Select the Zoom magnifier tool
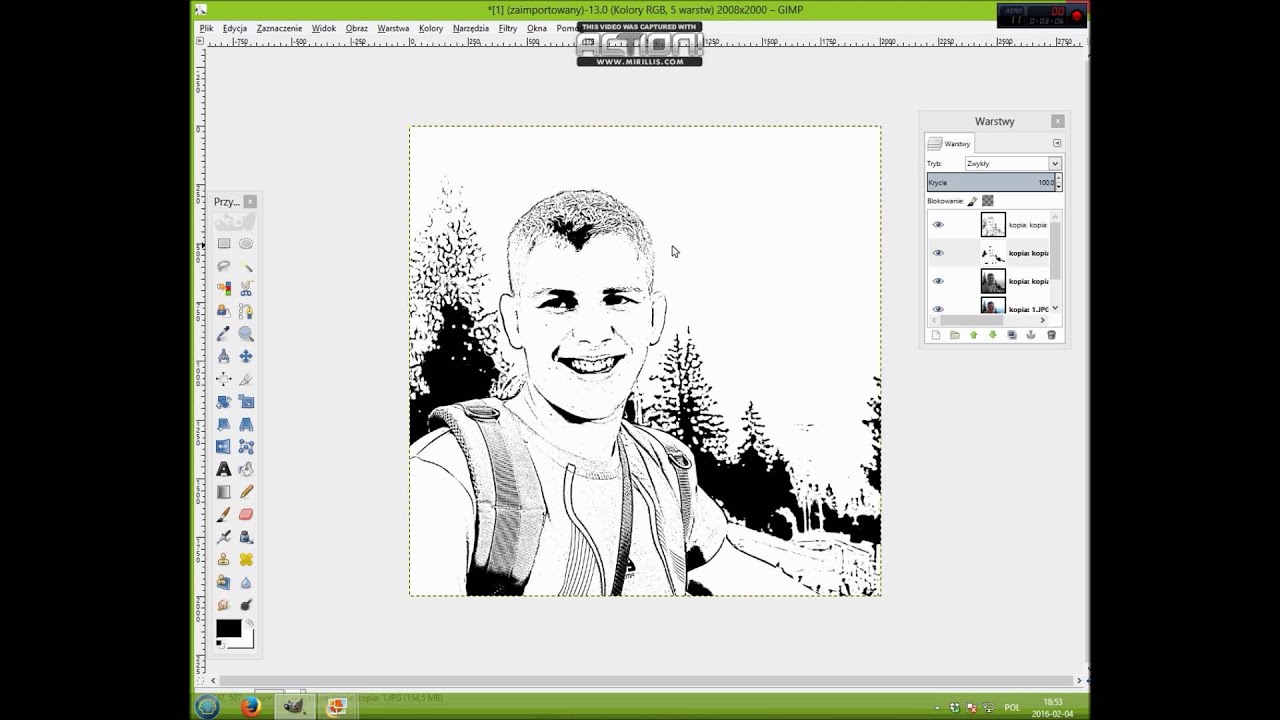 point(246,334)
